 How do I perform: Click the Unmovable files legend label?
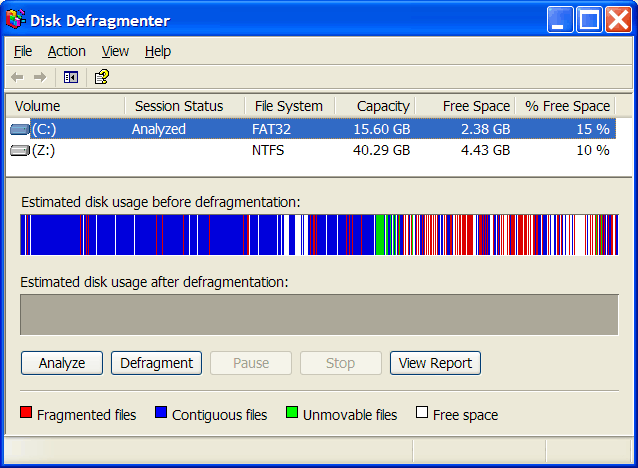(x=350, y=415)
